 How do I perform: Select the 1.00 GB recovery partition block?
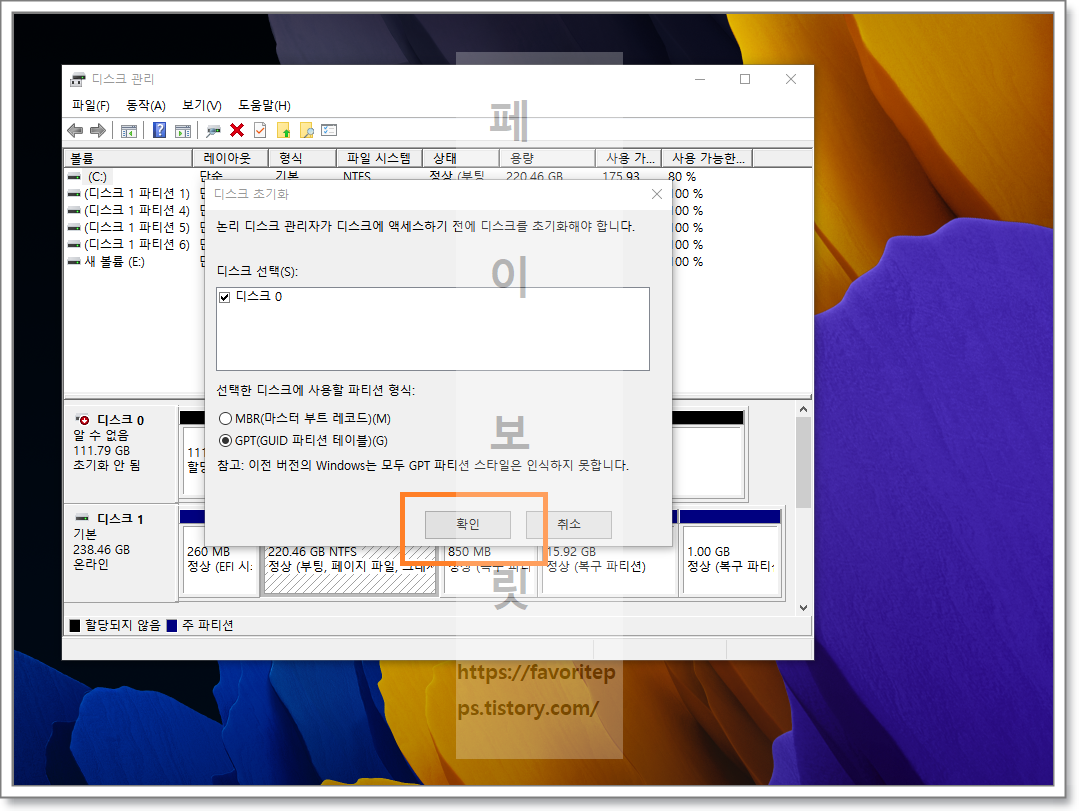point(731,561)
